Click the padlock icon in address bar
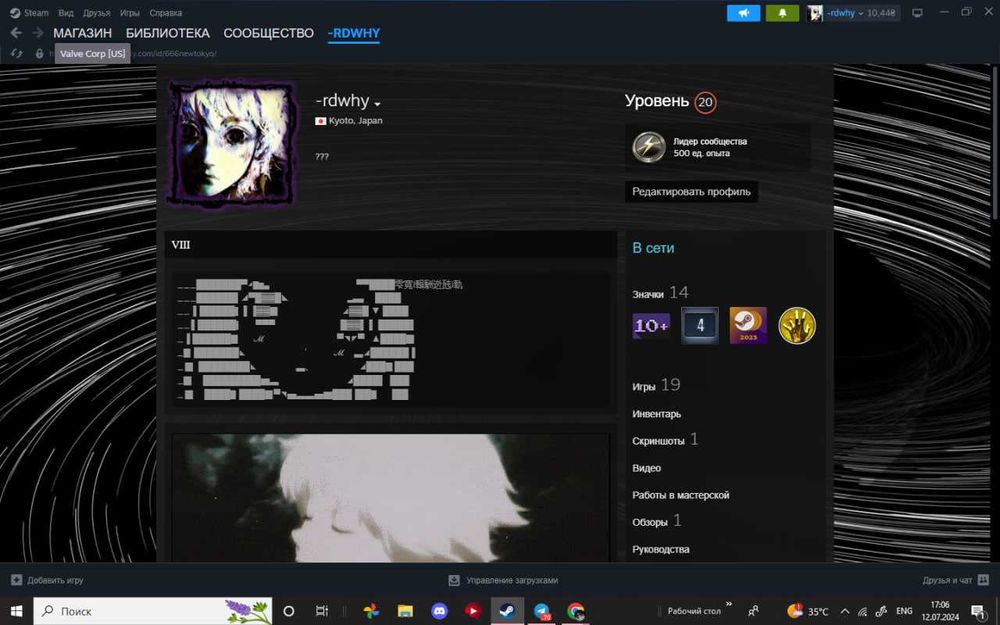1000x625 pixels. 40,54
